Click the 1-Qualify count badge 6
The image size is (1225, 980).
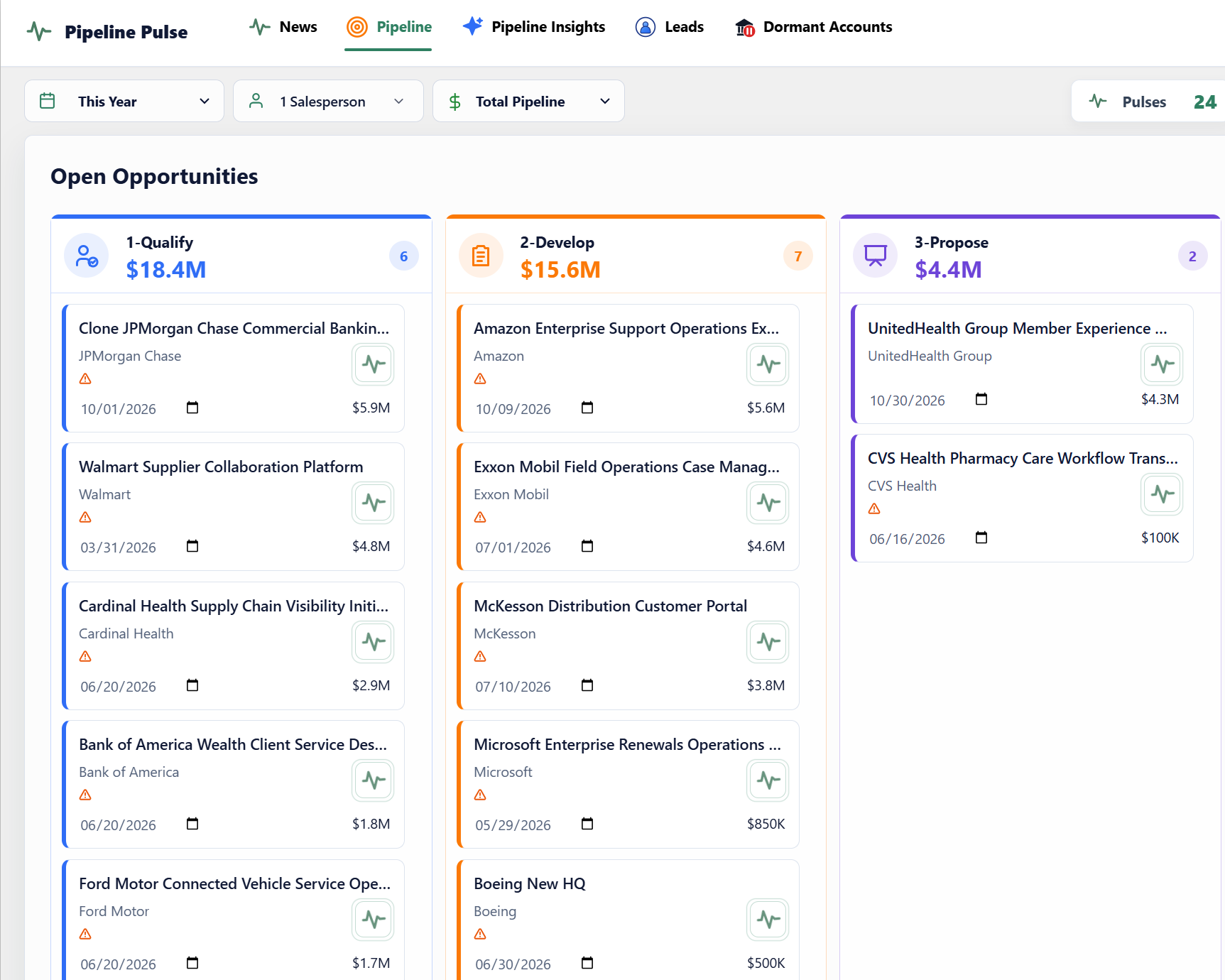pyautogui.click(x=404, y=256)
